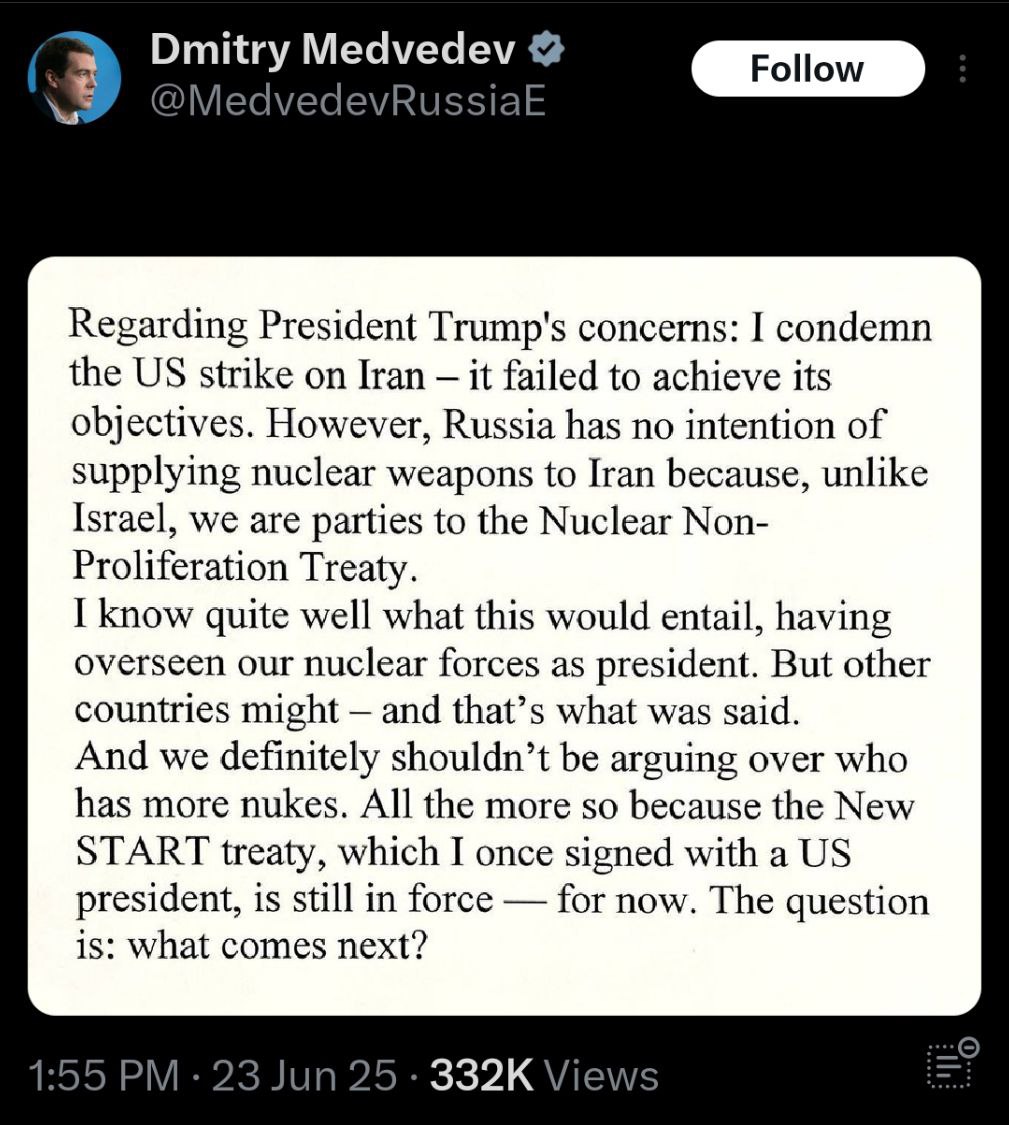Click the 'Regarding President Trump's concerns' line
Screen dimensions: 1009x1125
click(500, 327)
